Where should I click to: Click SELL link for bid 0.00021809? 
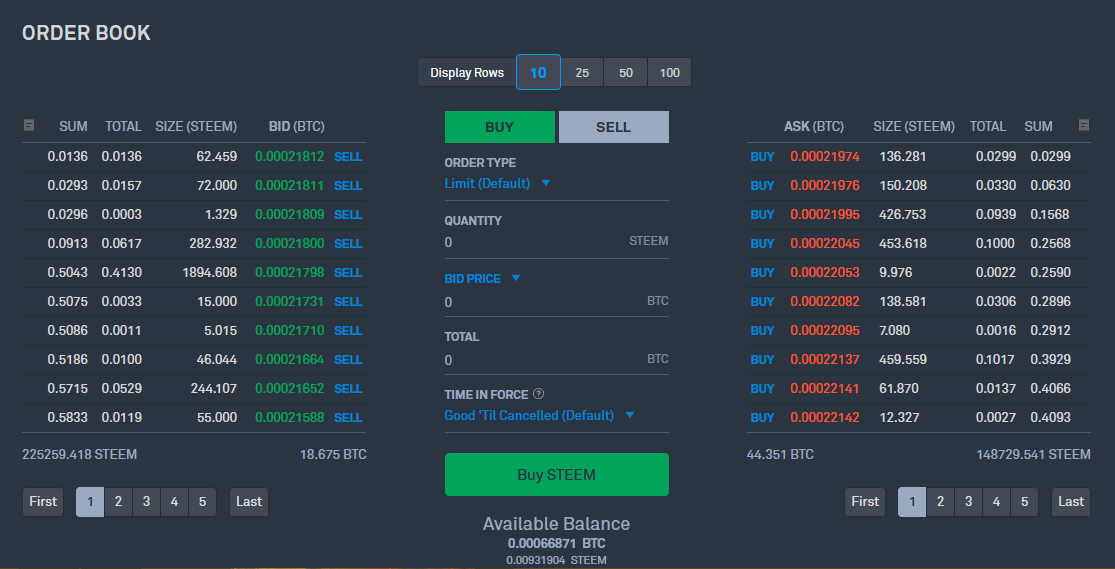pos(348,215)
